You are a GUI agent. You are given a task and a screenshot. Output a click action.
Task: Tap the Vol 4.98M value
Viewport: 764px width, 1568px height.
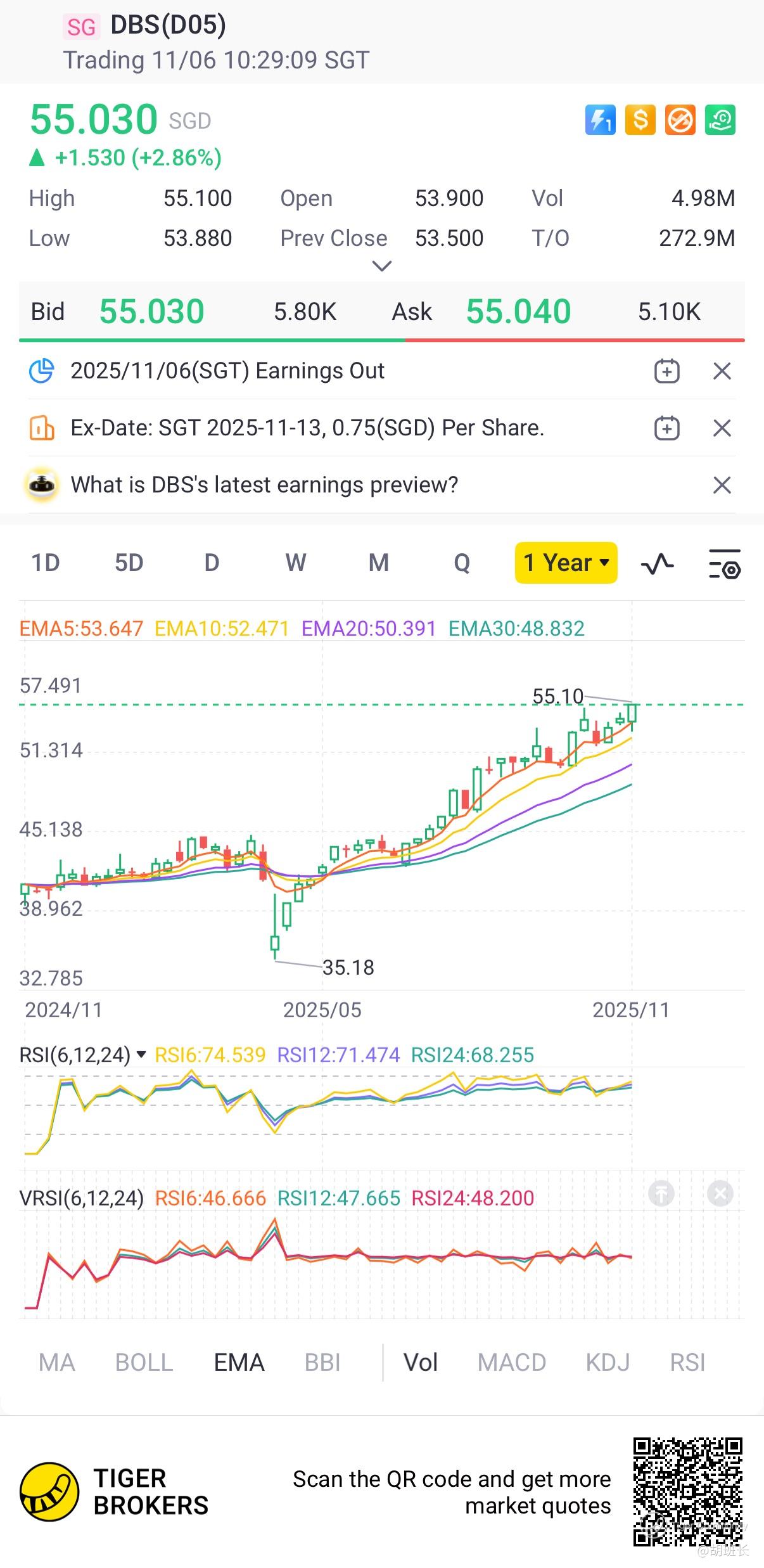[703, 198]
